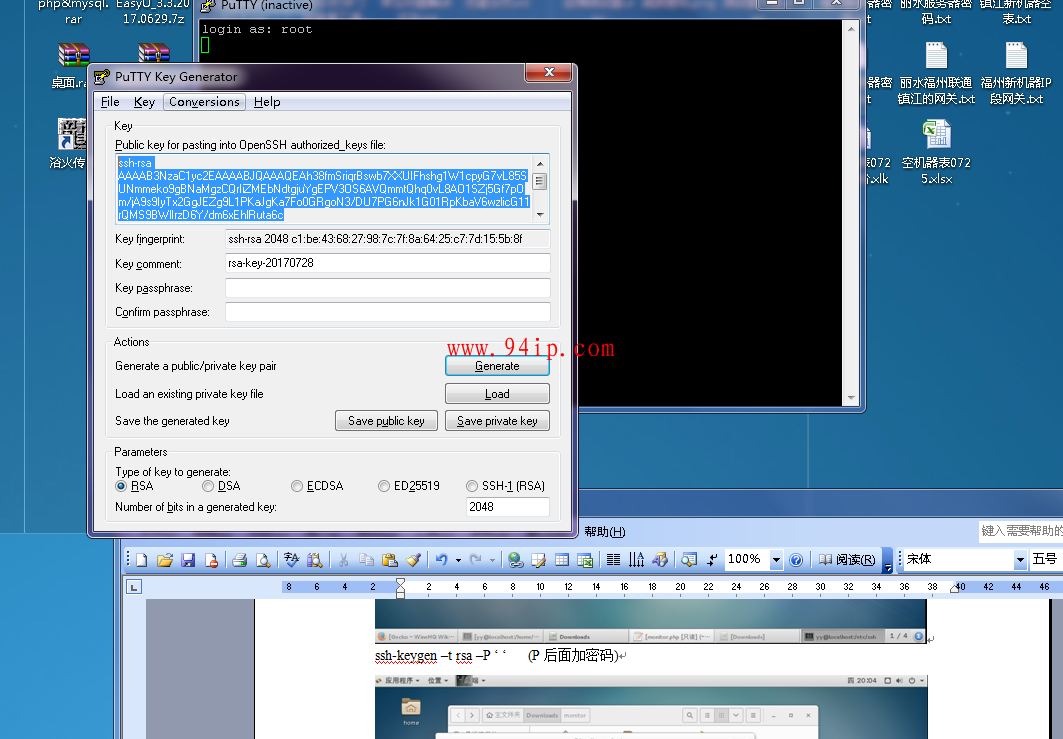1063x739 pixels.
Task: Click Key fingerprint field
Action: (x=387, y=239)
